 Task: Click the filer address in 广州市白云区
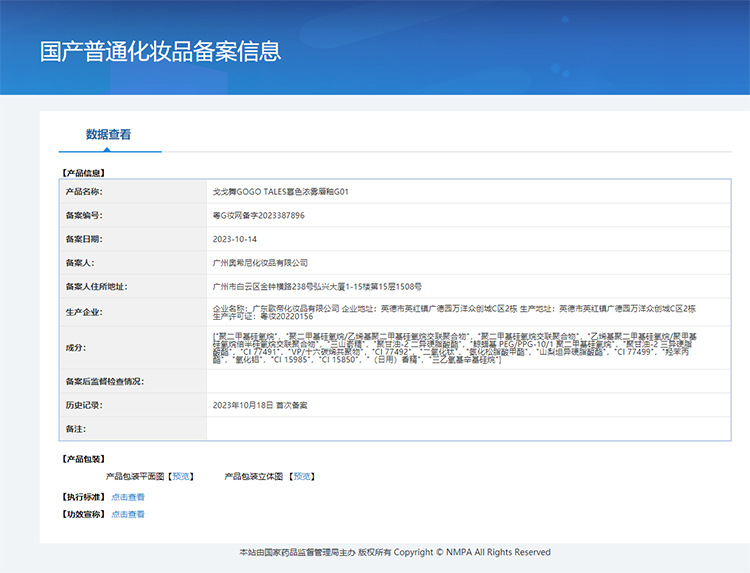click(x=317, y=286)
